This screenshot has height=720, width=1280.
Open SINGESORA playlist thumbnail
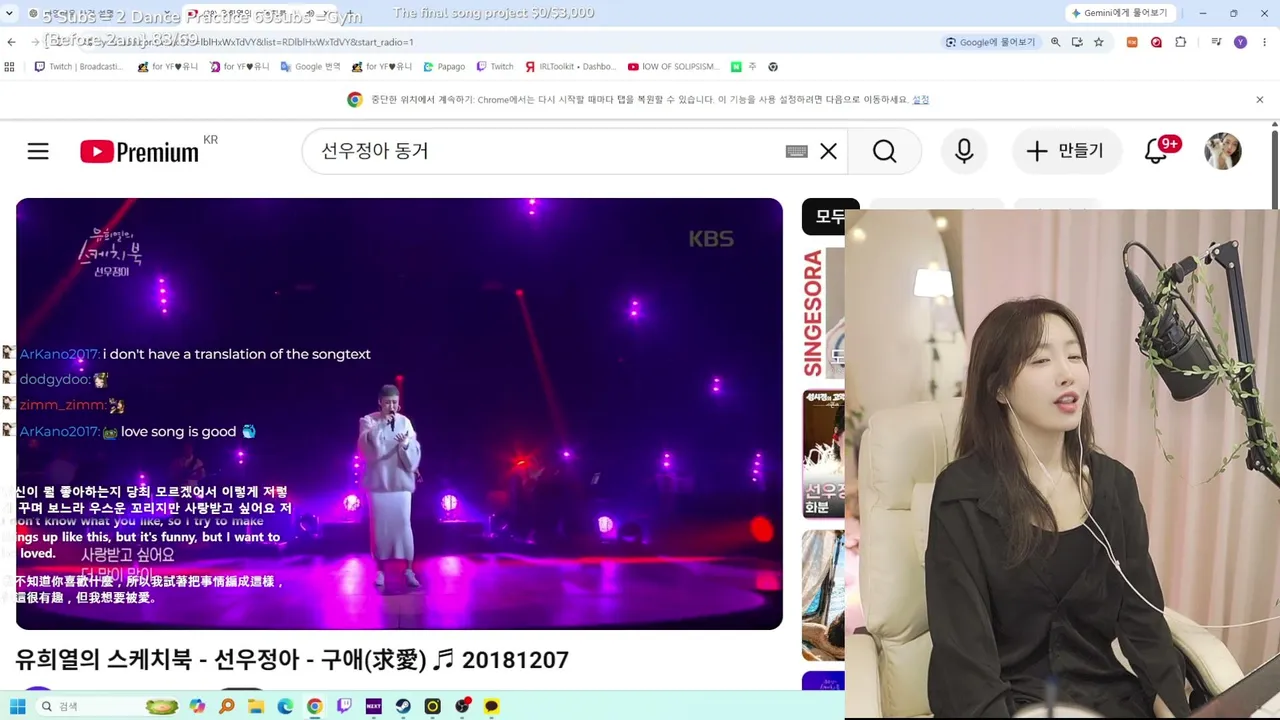(x=823, y=313)
